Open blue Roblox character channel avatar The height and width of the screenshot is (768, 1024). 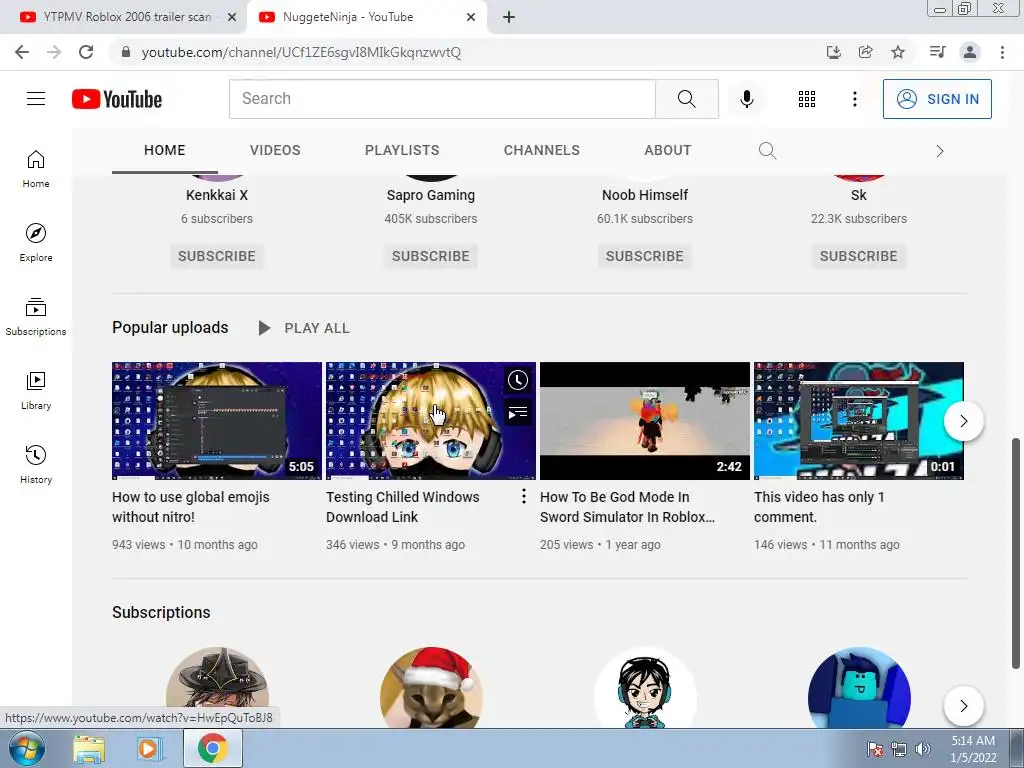tap(859, 687)
